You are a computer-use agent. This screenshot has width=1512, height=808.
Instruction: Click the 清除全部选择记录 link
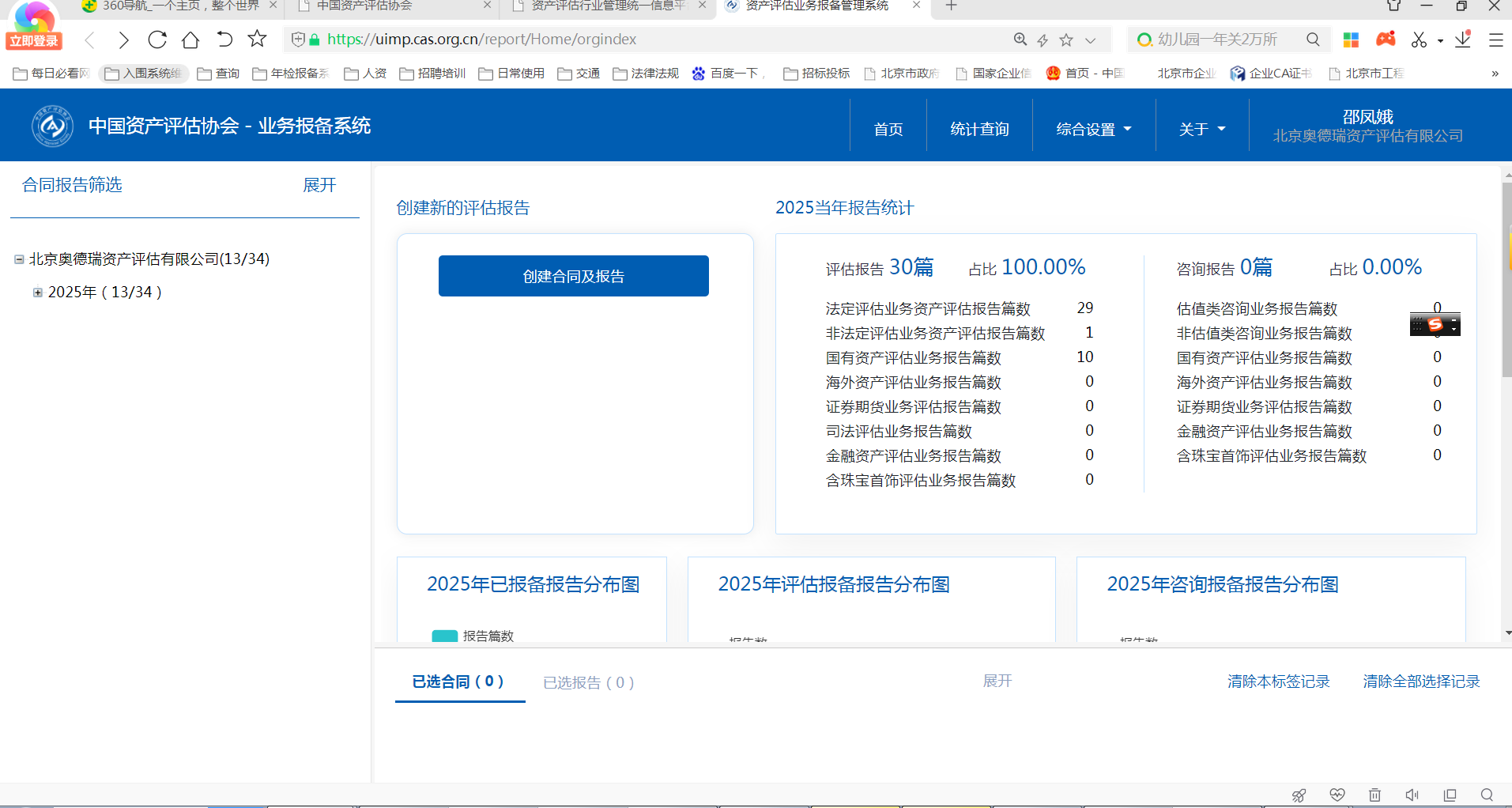(1421, 682)
